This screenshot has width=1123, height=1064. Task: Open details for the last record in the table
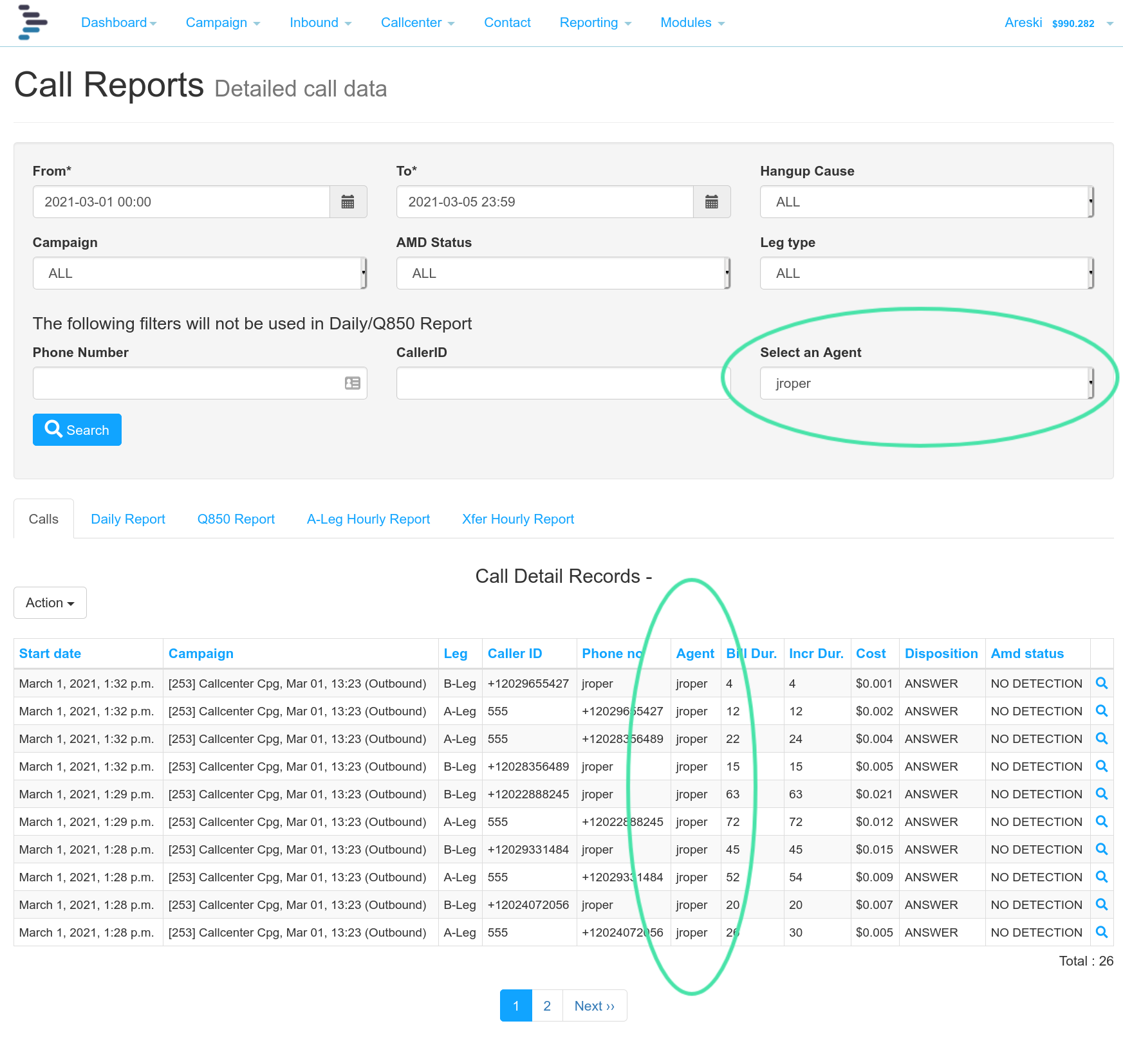[1102, 932]
